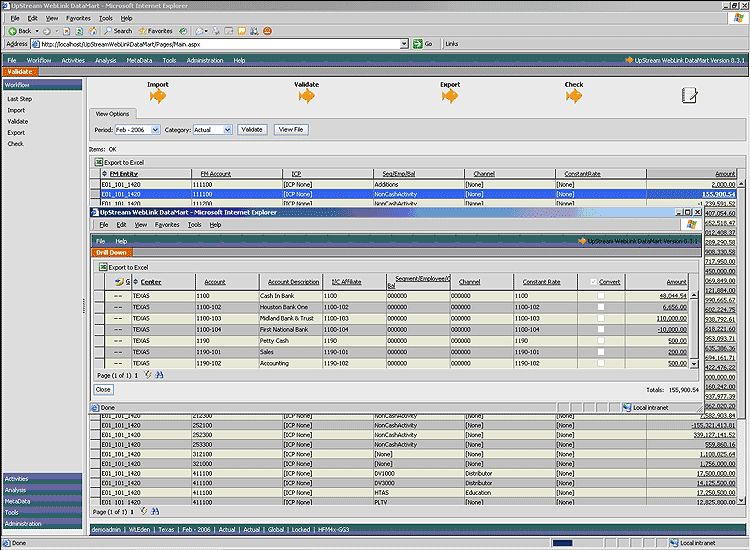
Task: Click the Home page icon
Action: 92,31
